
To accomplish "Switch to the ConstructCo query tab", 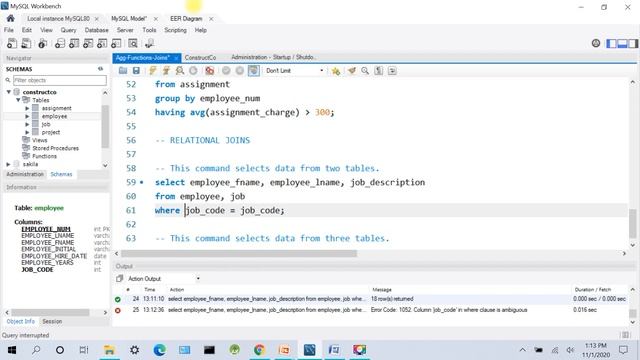I will pyautogui.click(x=200, y=58).
